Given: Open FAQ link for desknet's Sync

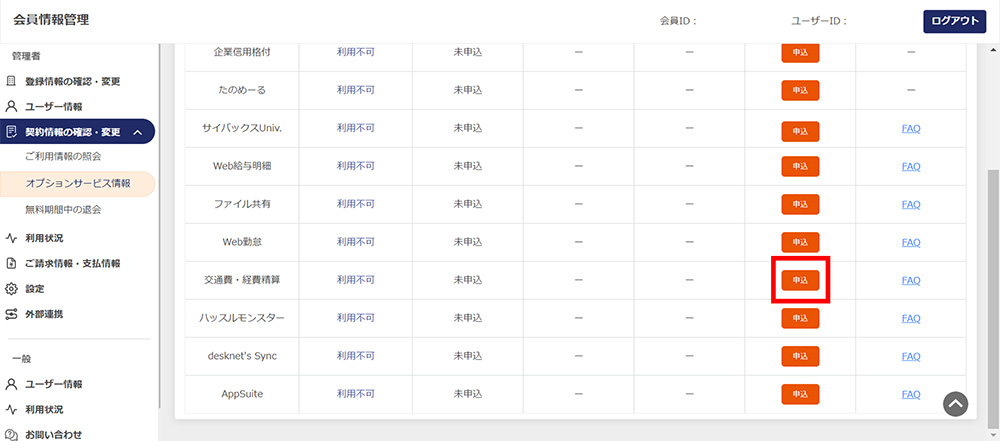Looking at the screenshot, I should pos(910,356).
